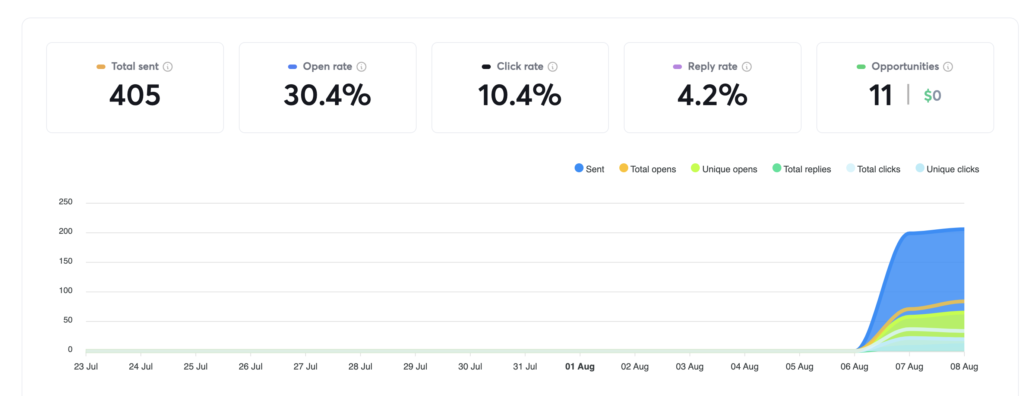
Task: Toggle the Total replies legend entry
Action: point(801,169)
